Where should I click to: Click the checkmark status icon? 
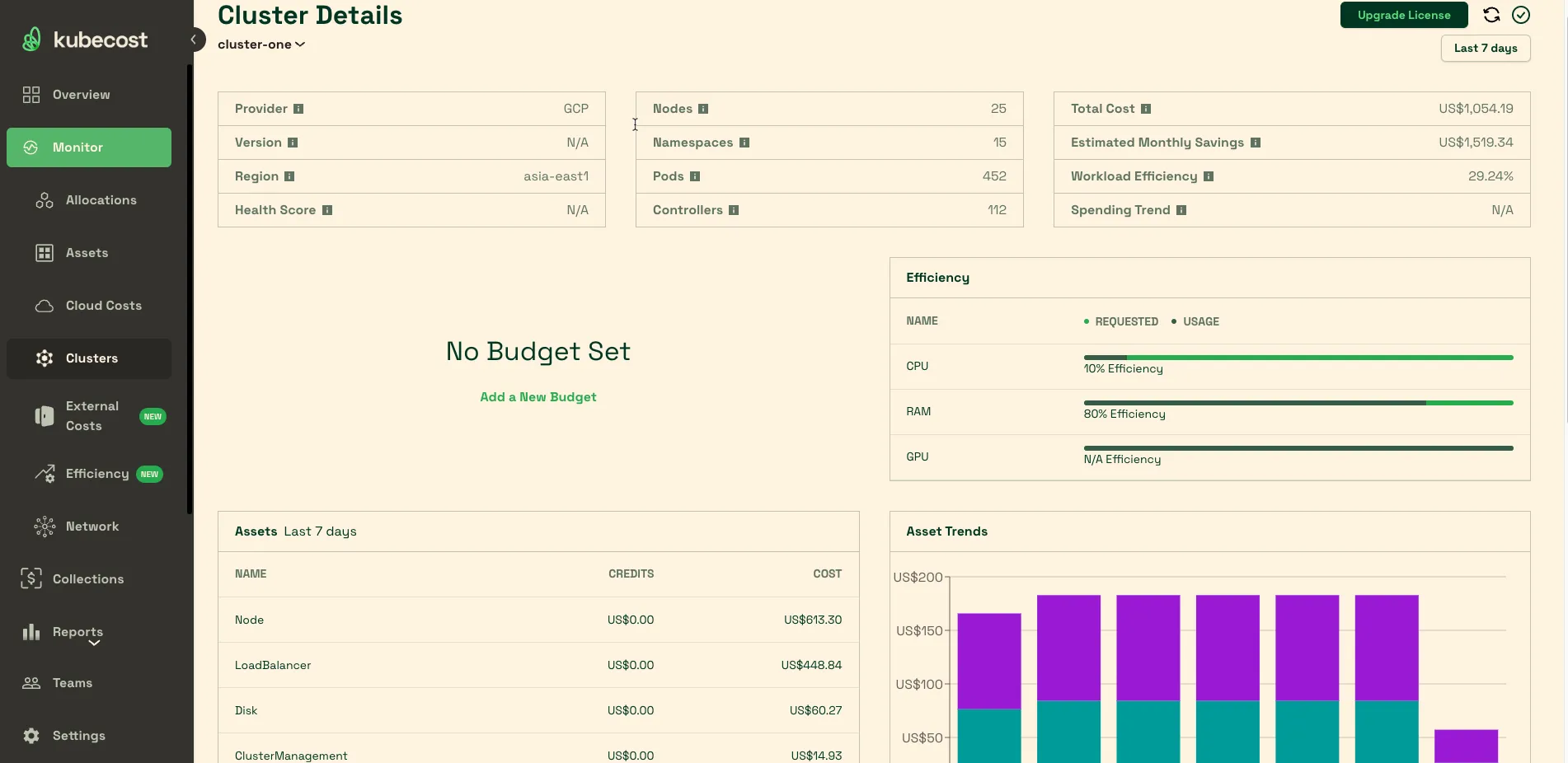1521,15
